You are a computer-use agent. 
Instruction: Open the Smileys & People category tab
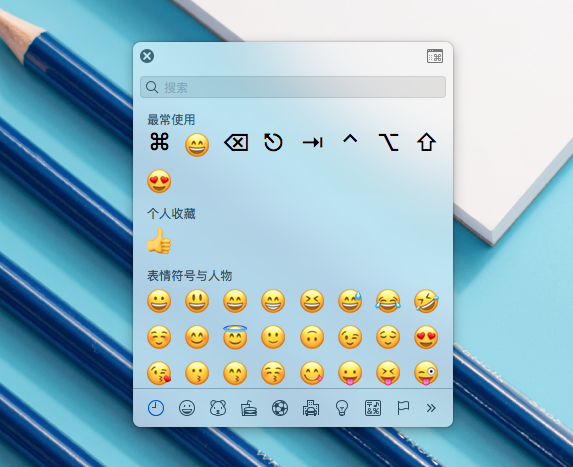coord(187,408)
